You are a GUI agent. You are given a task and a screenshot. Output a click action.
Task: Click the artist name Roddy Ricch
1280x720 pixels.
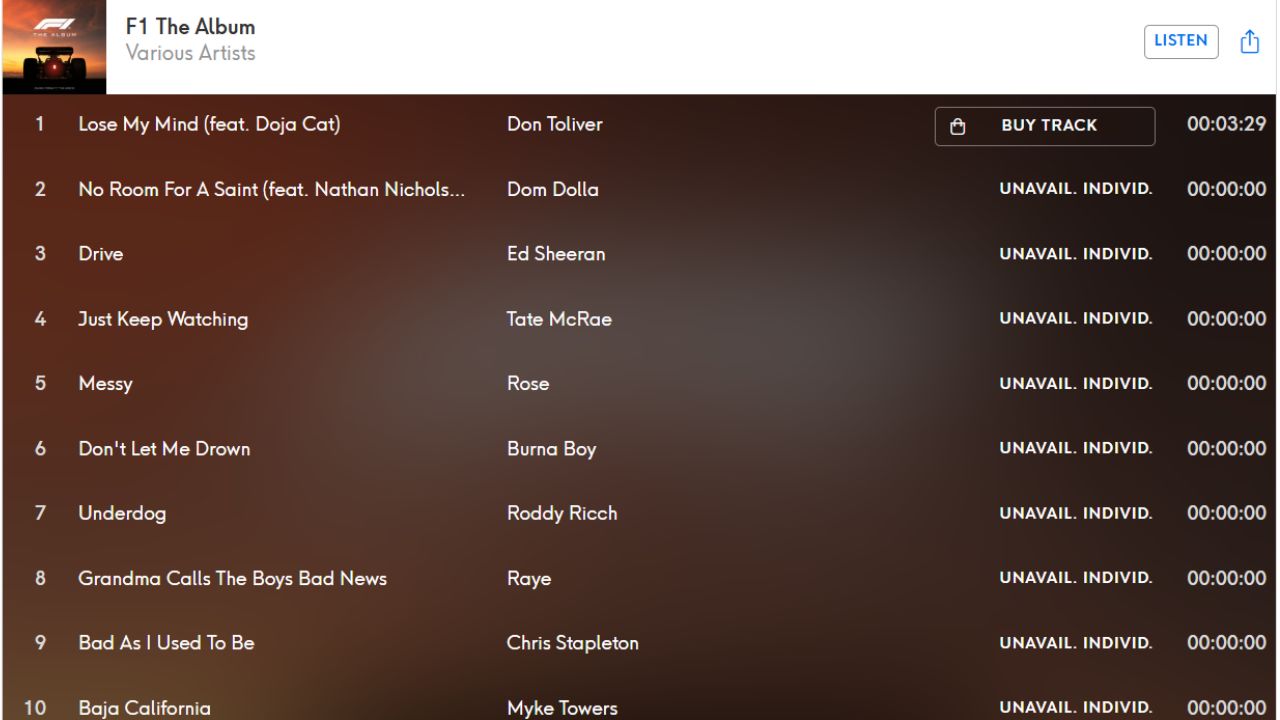click(562, 513)
